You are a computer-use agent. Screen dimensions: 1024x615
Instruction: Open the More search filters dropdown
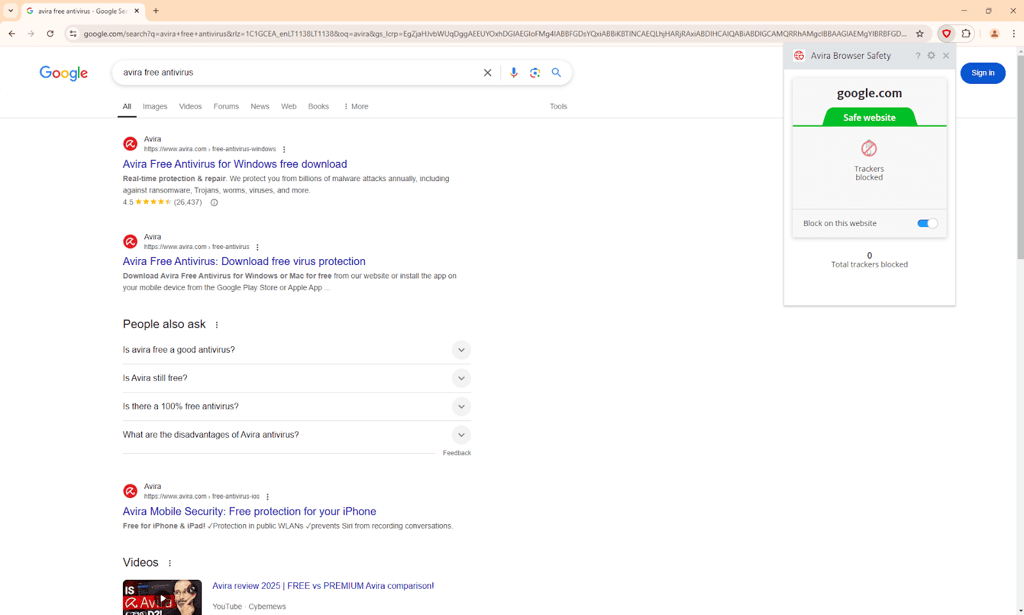356,106
